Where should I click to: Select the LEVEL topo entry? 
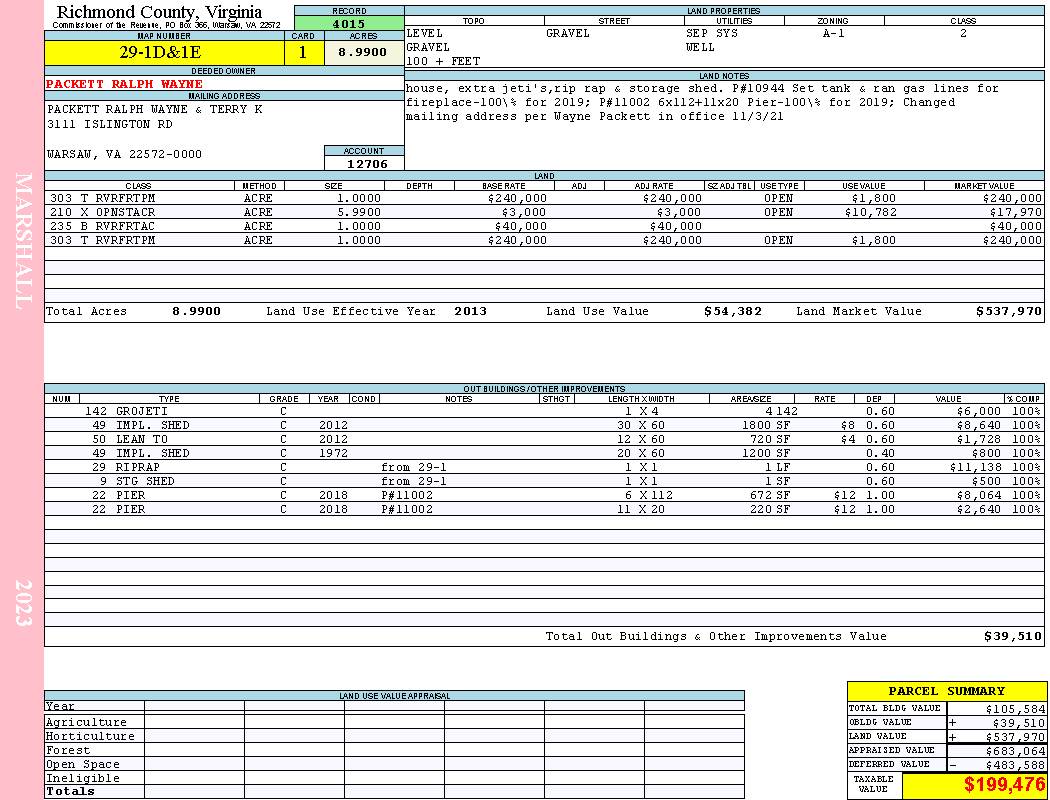pos(425,33)
